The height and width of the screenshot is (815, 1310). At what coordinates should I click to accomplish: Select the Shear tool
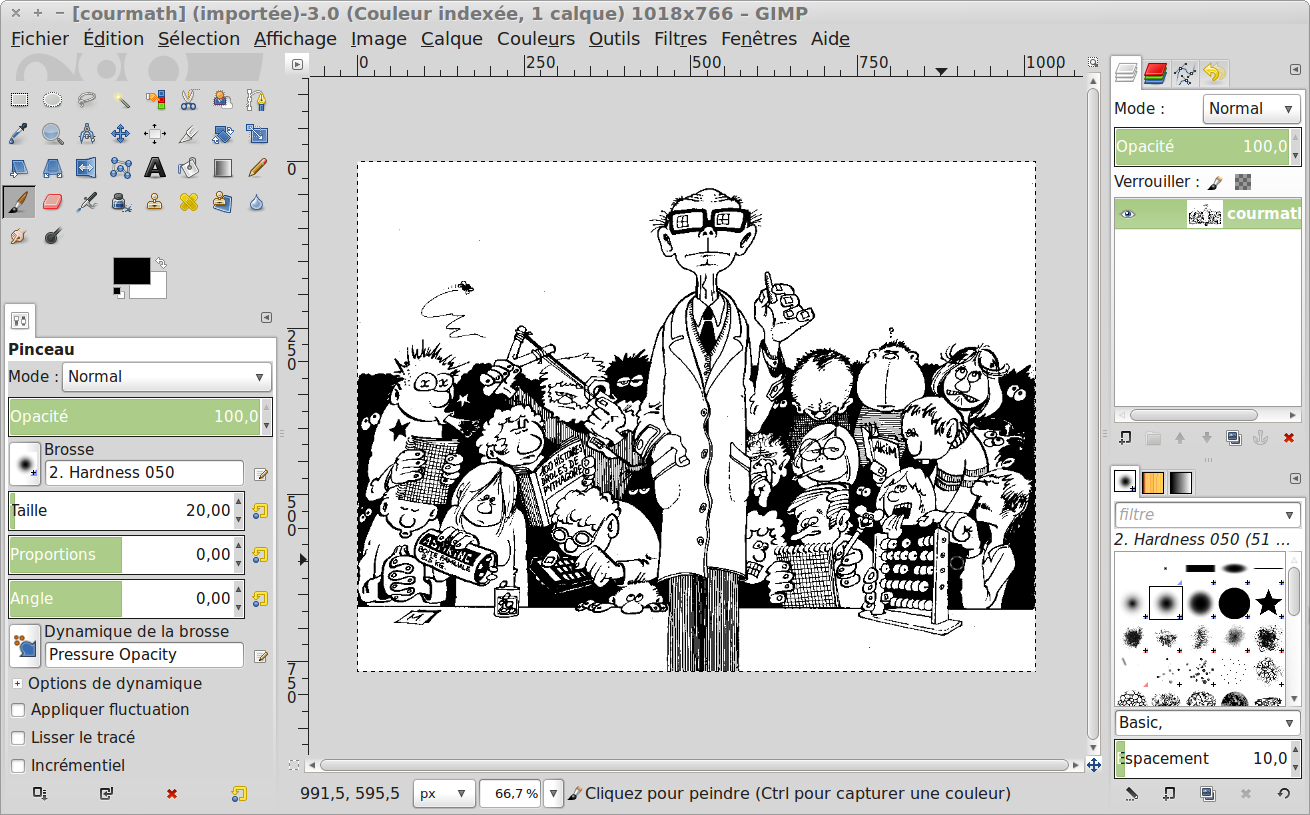(x=19, y=168)
